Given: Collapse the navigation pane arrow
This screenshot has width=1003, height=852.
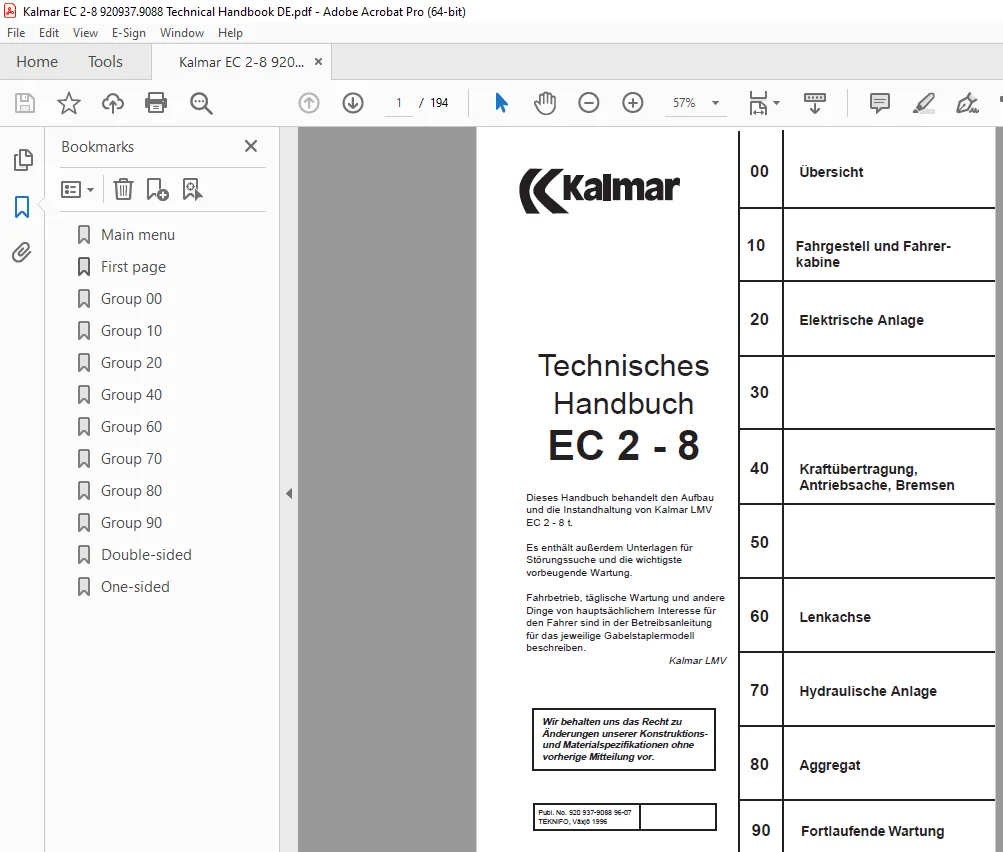Looking at the screenshot, I should click(289, 493).
